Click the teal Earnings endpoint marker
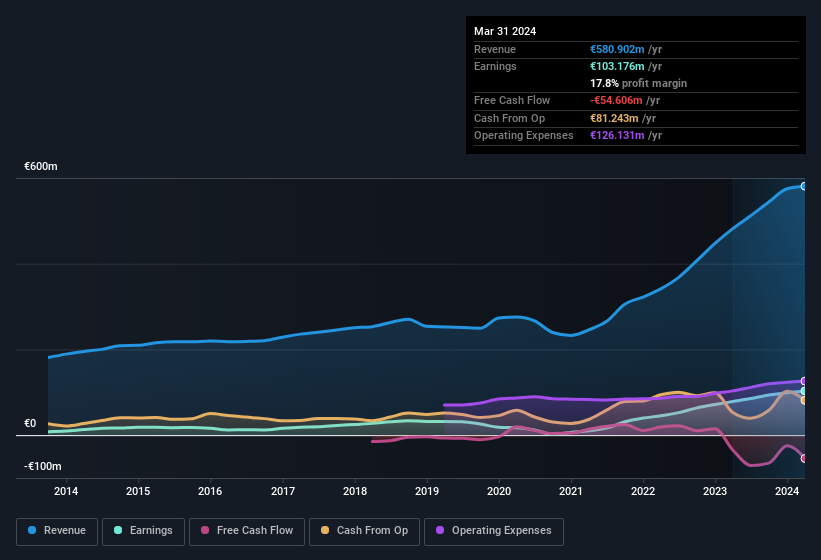 click(804, 391)
